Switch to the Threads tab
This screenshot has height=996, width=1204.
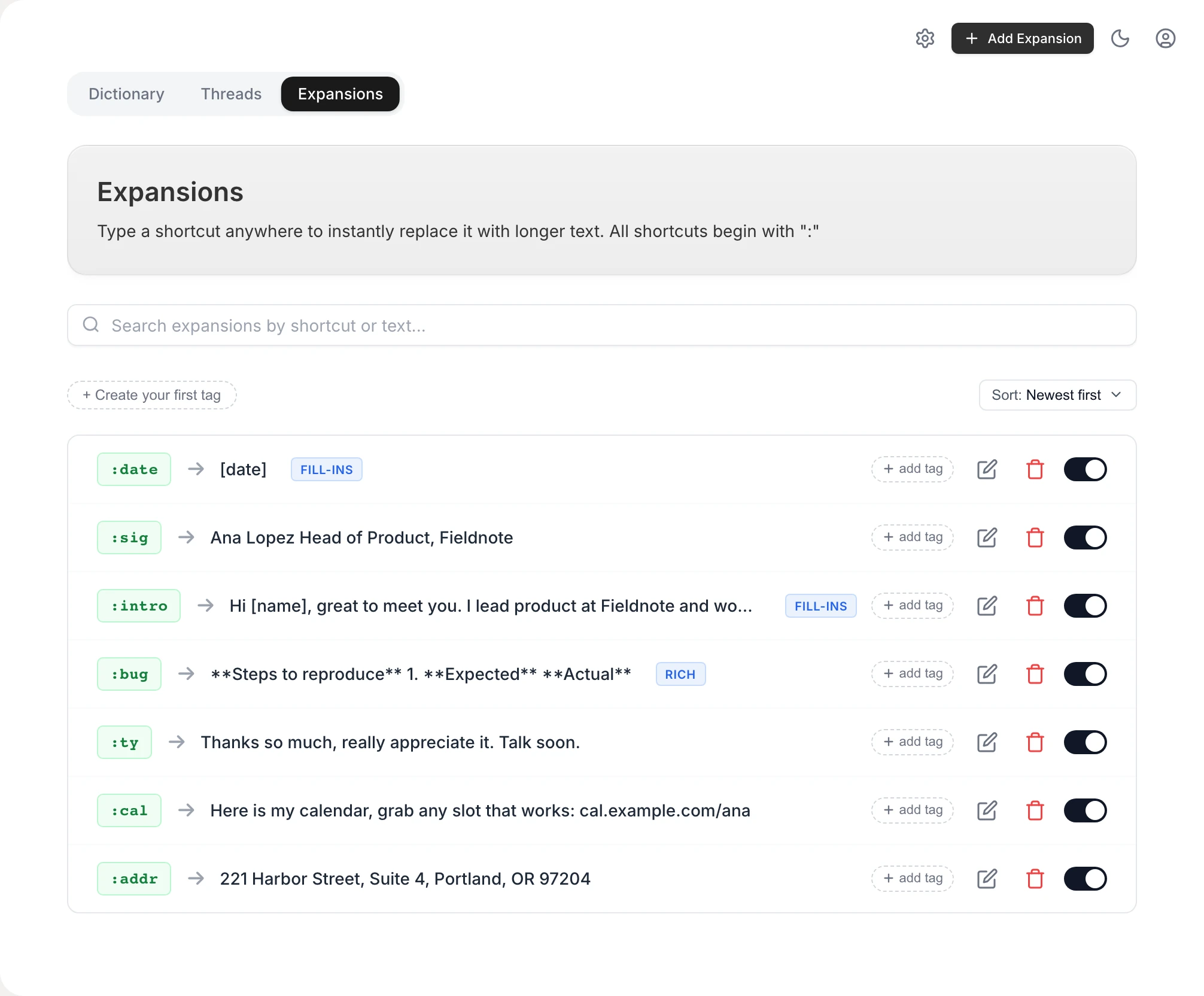click(231, 94)
